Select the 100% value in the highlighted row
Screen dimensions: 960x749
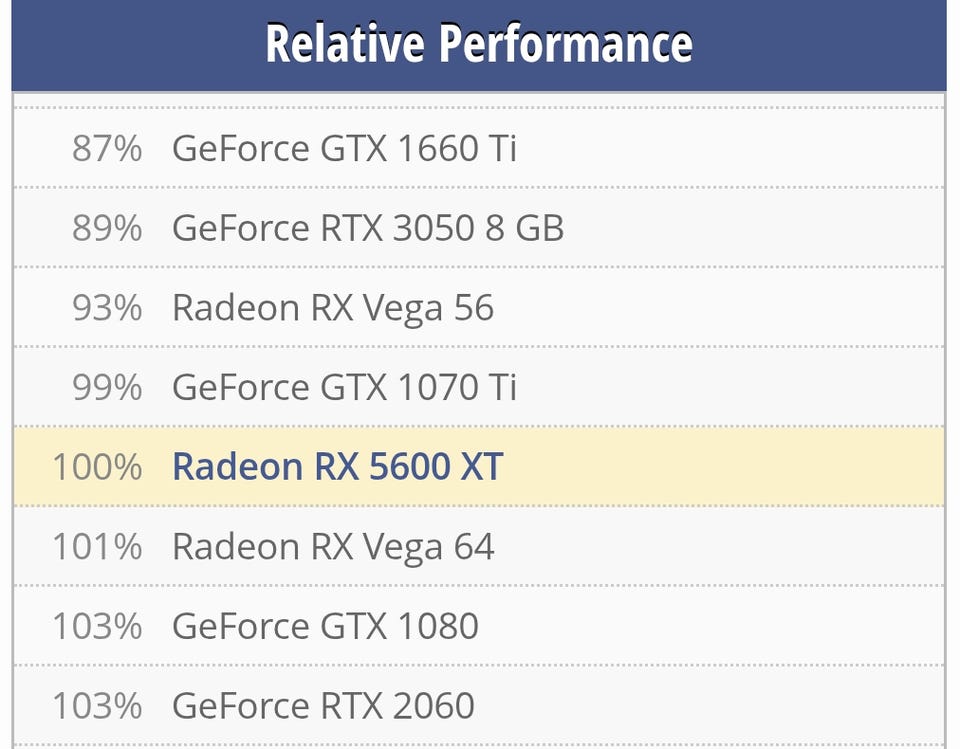click(97, 467)
